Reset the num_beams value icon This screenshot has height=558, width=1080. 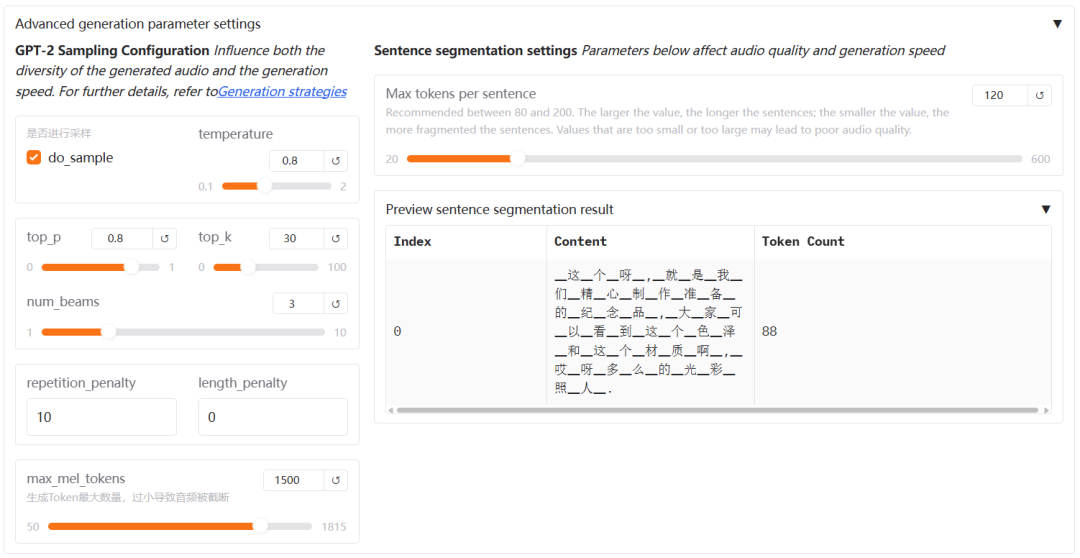tap(336, 303)
